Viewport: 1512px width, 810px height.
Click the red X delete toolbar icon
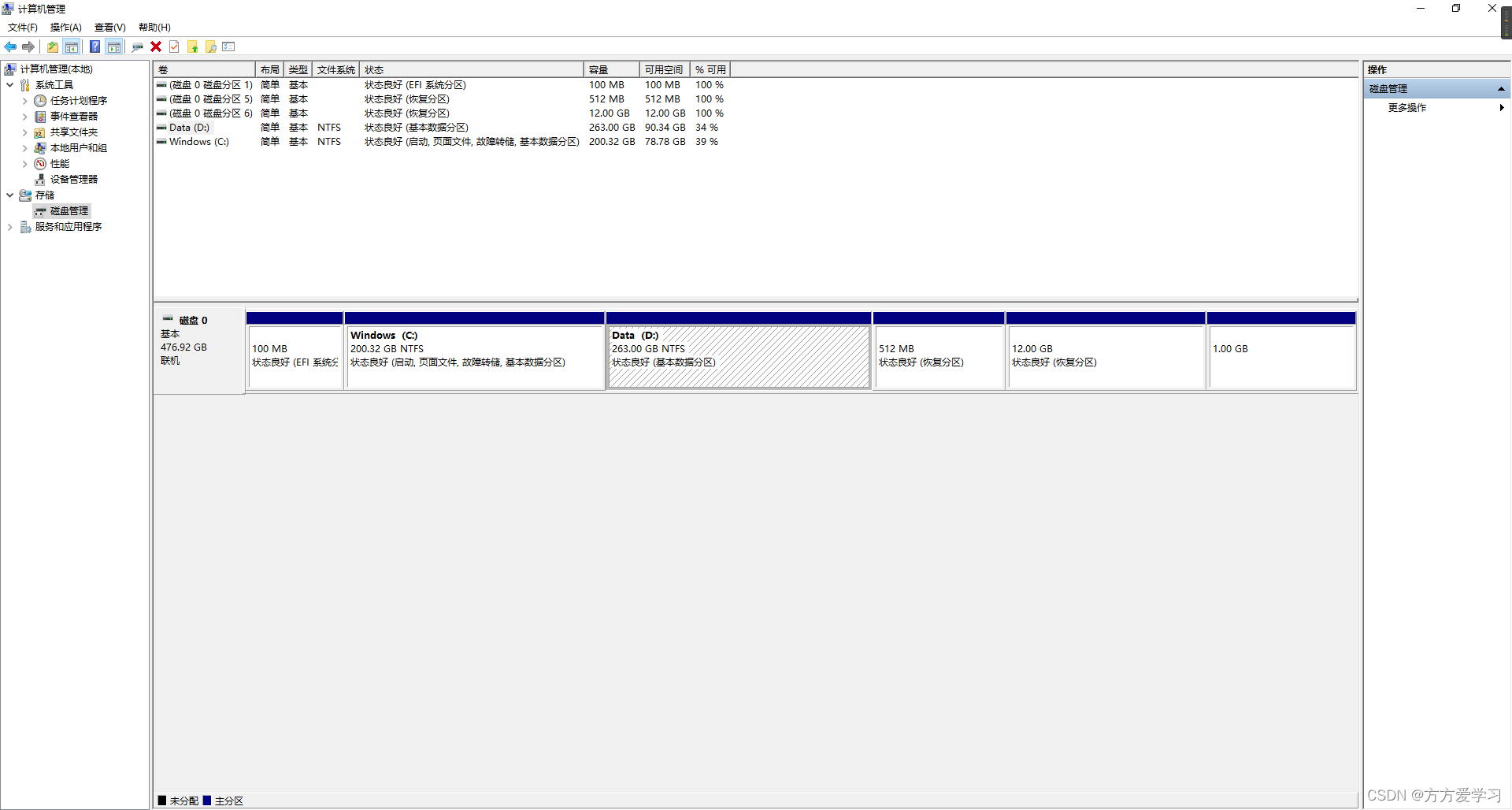(x=156, y=47)
